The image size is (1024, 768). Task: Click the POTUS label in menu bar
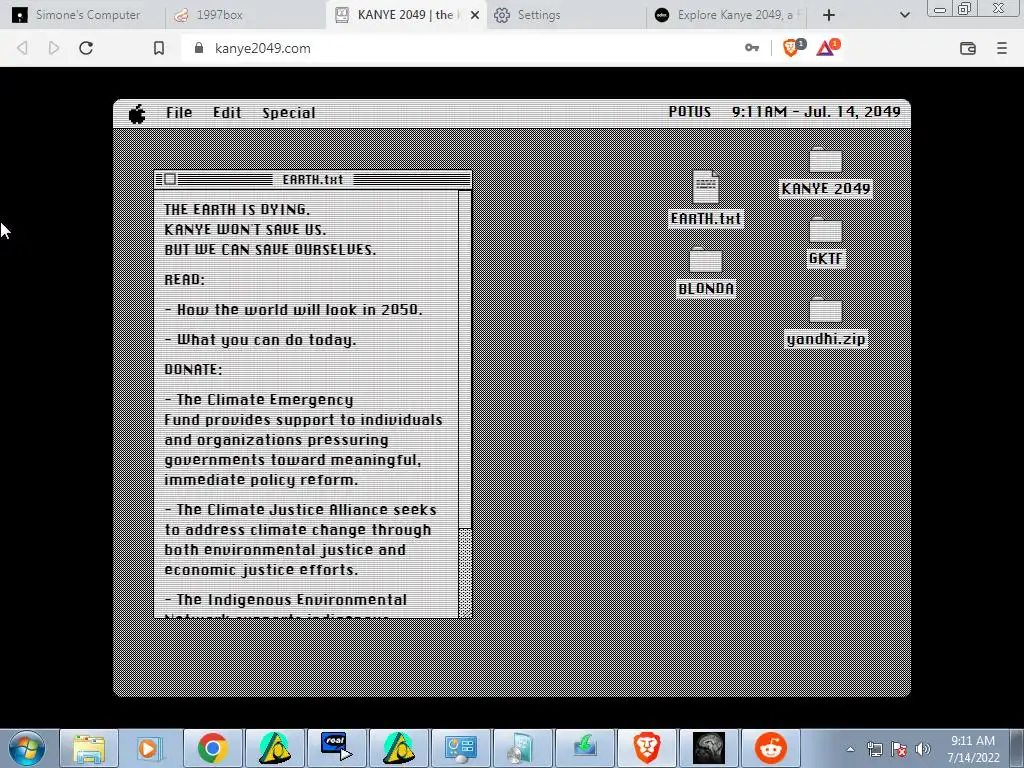click(690, 112)
